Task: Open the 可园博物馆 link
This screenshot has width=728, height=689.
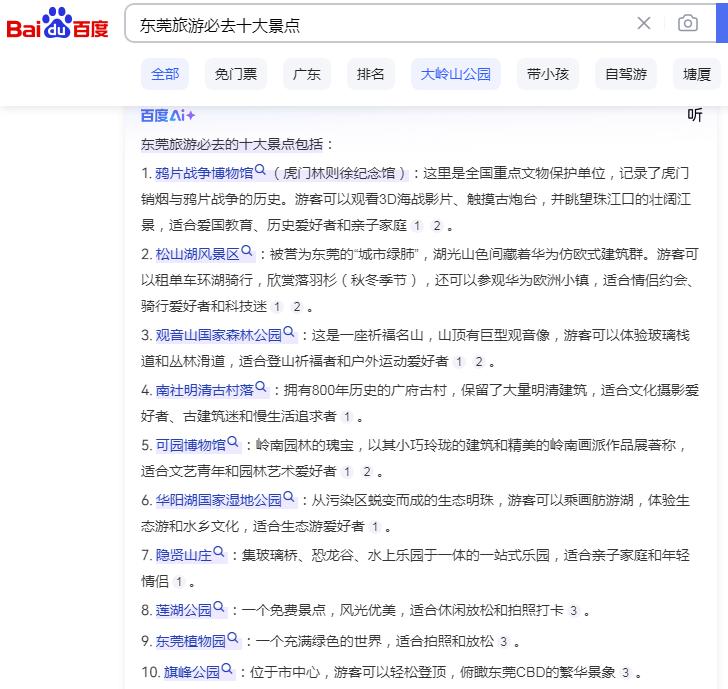Action: pos(190,444)
